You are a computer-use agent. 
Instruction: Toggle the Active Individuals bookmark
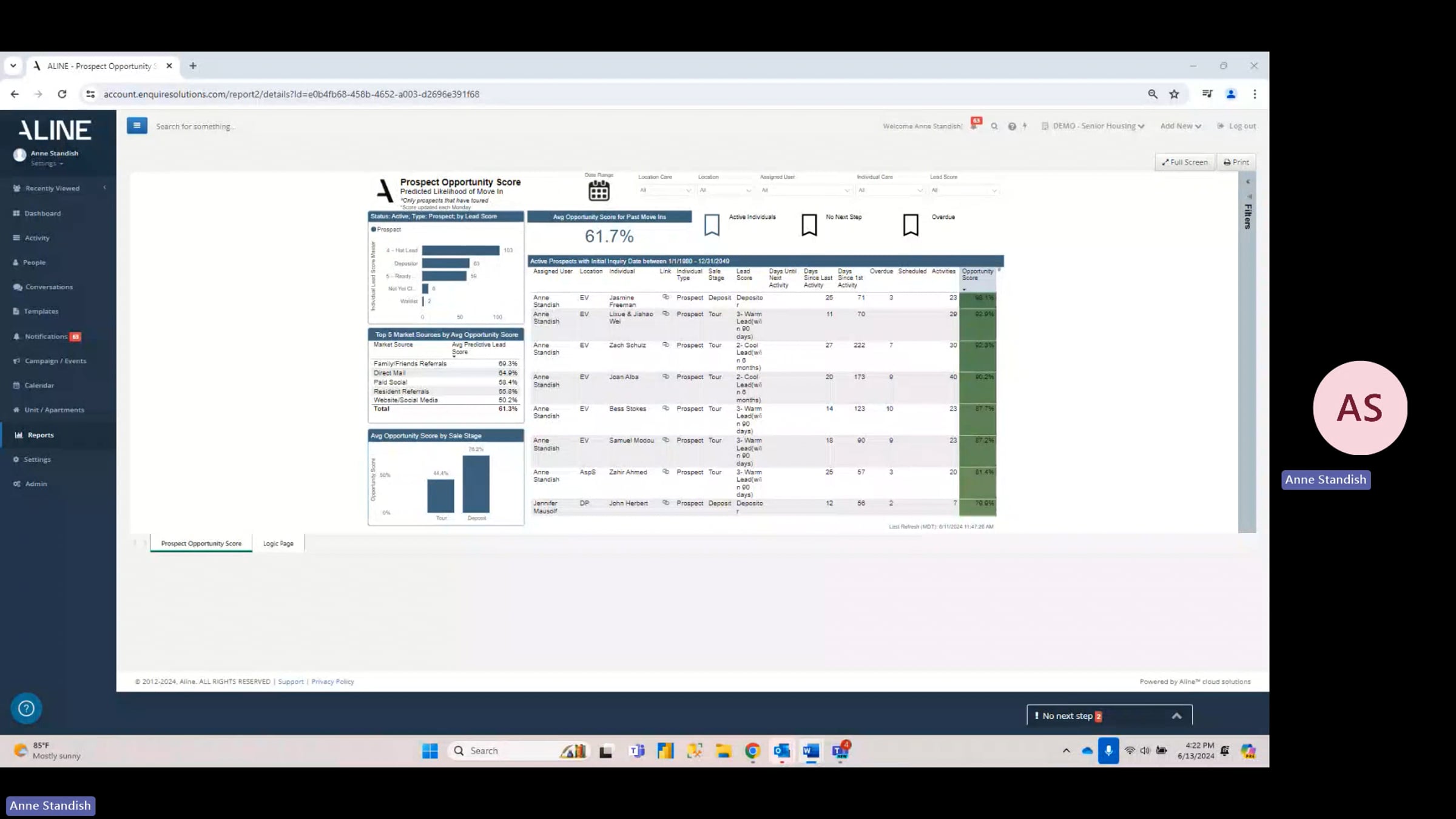tap(712, 224)
